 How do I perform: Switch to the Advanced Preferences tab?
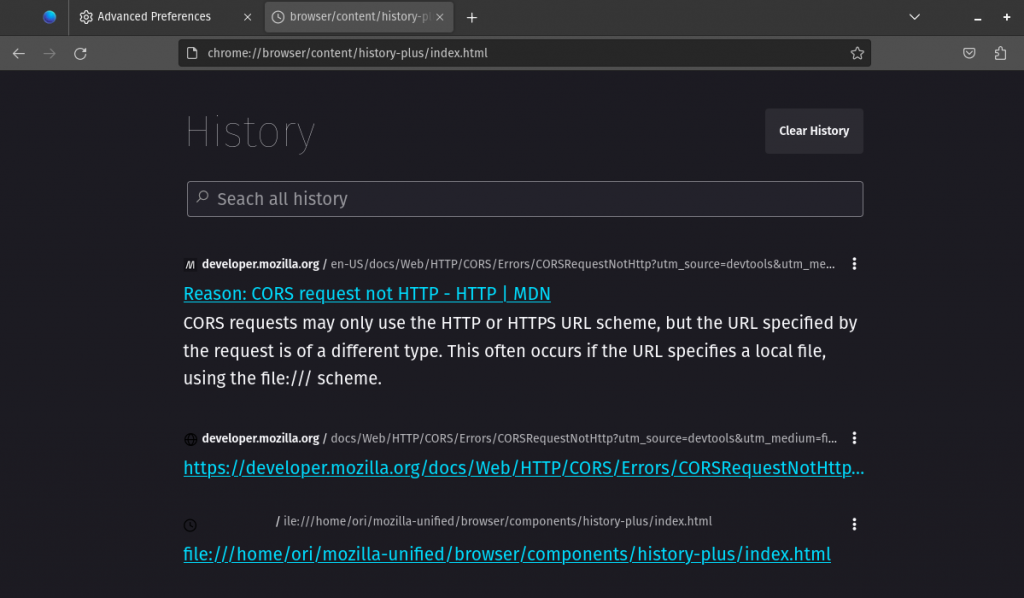(x=166, y=17)
